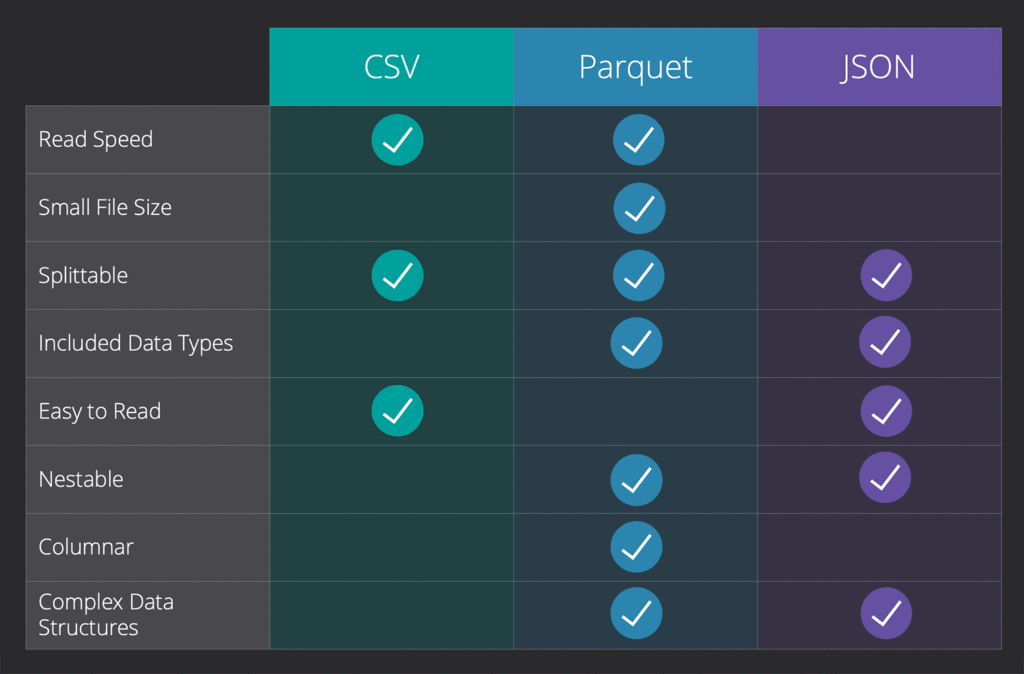
Task: Select the Parquet column header
Action: (x=635, y=67)
